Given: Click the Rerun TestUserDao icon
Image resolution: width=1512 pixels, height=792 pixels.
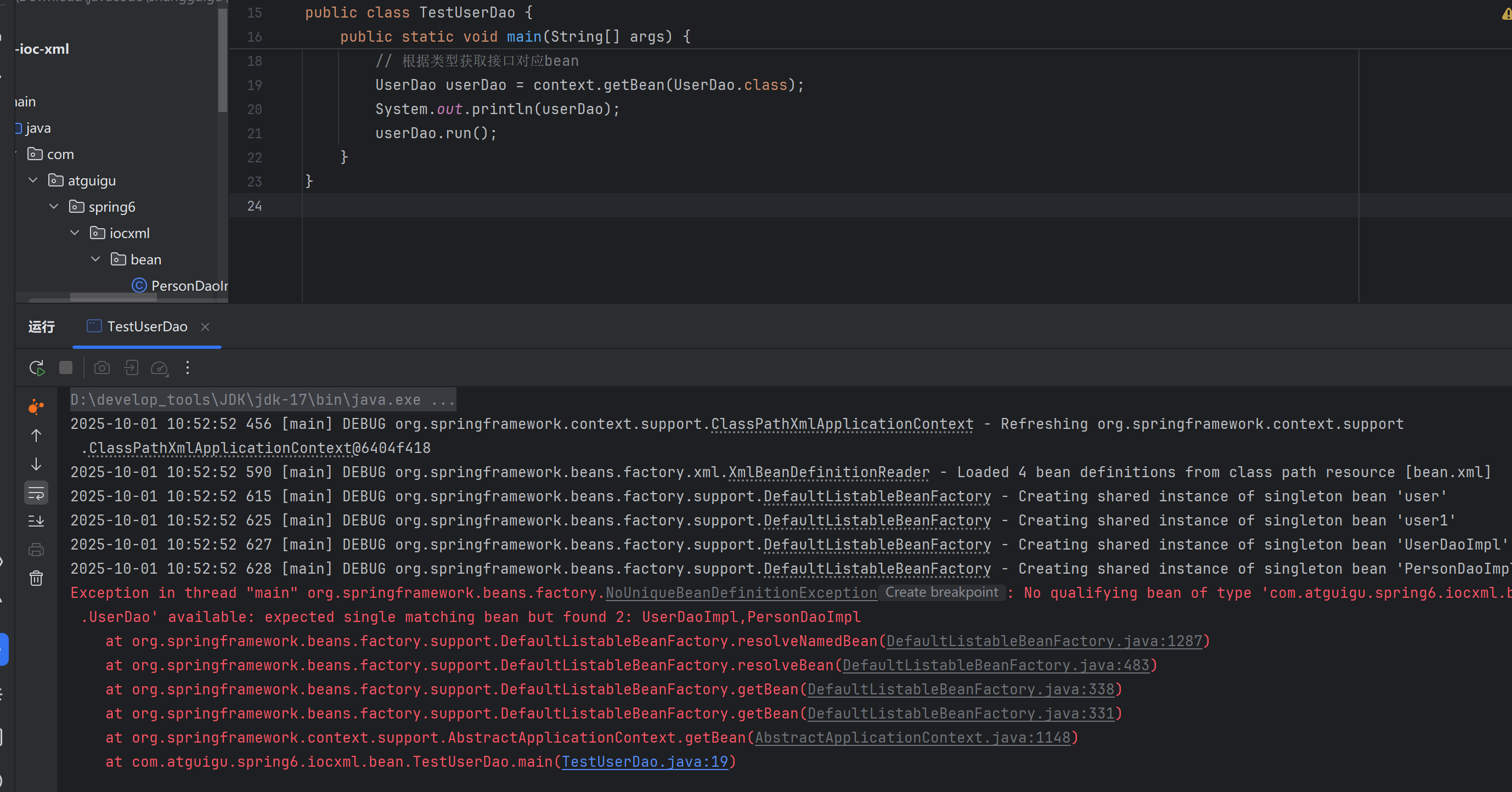Looking at the screenshot, I should tap(36, 368).
